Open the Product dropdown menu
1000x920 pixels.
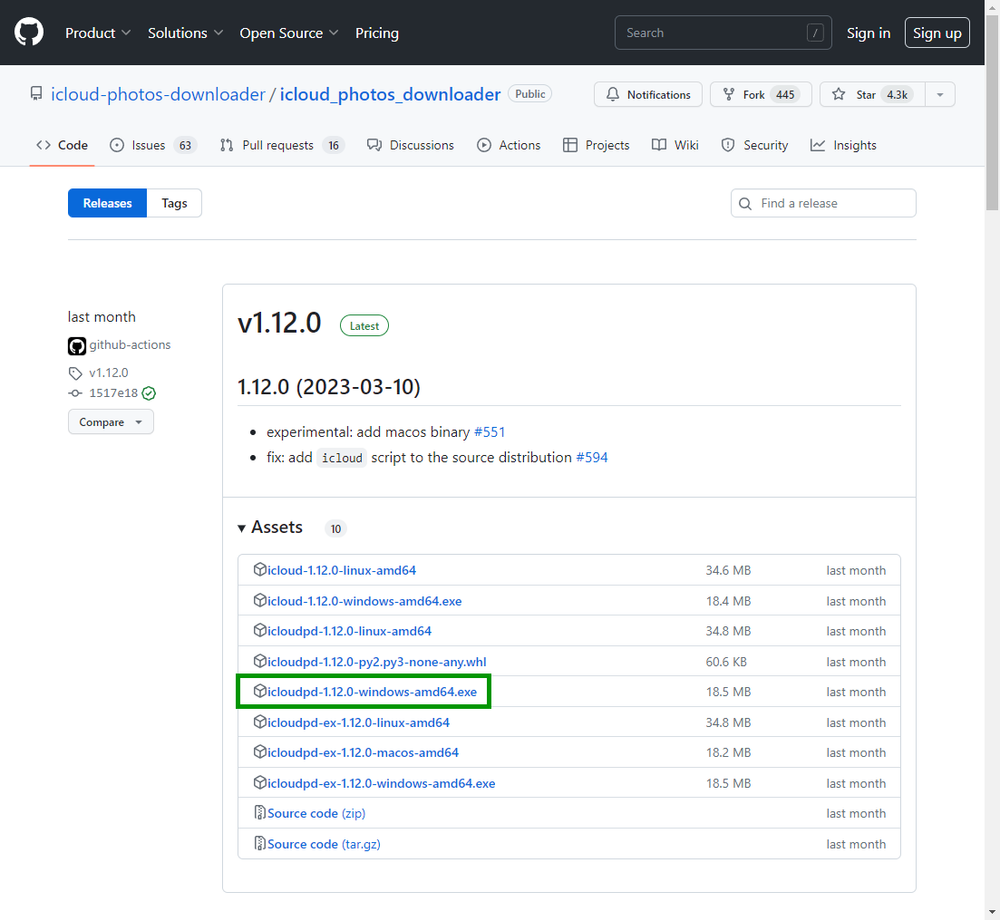(98, 33)
